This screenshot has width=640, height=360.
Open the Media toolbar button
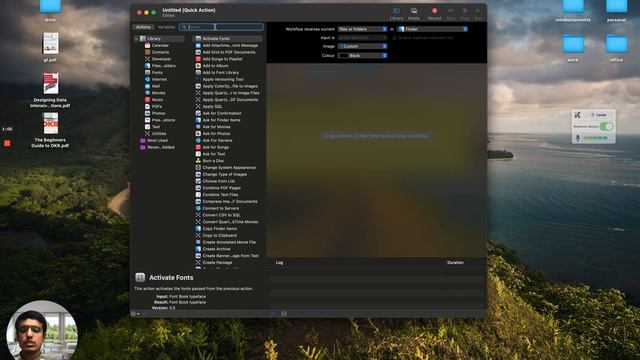pyautogui.click(x=413, y=13)
